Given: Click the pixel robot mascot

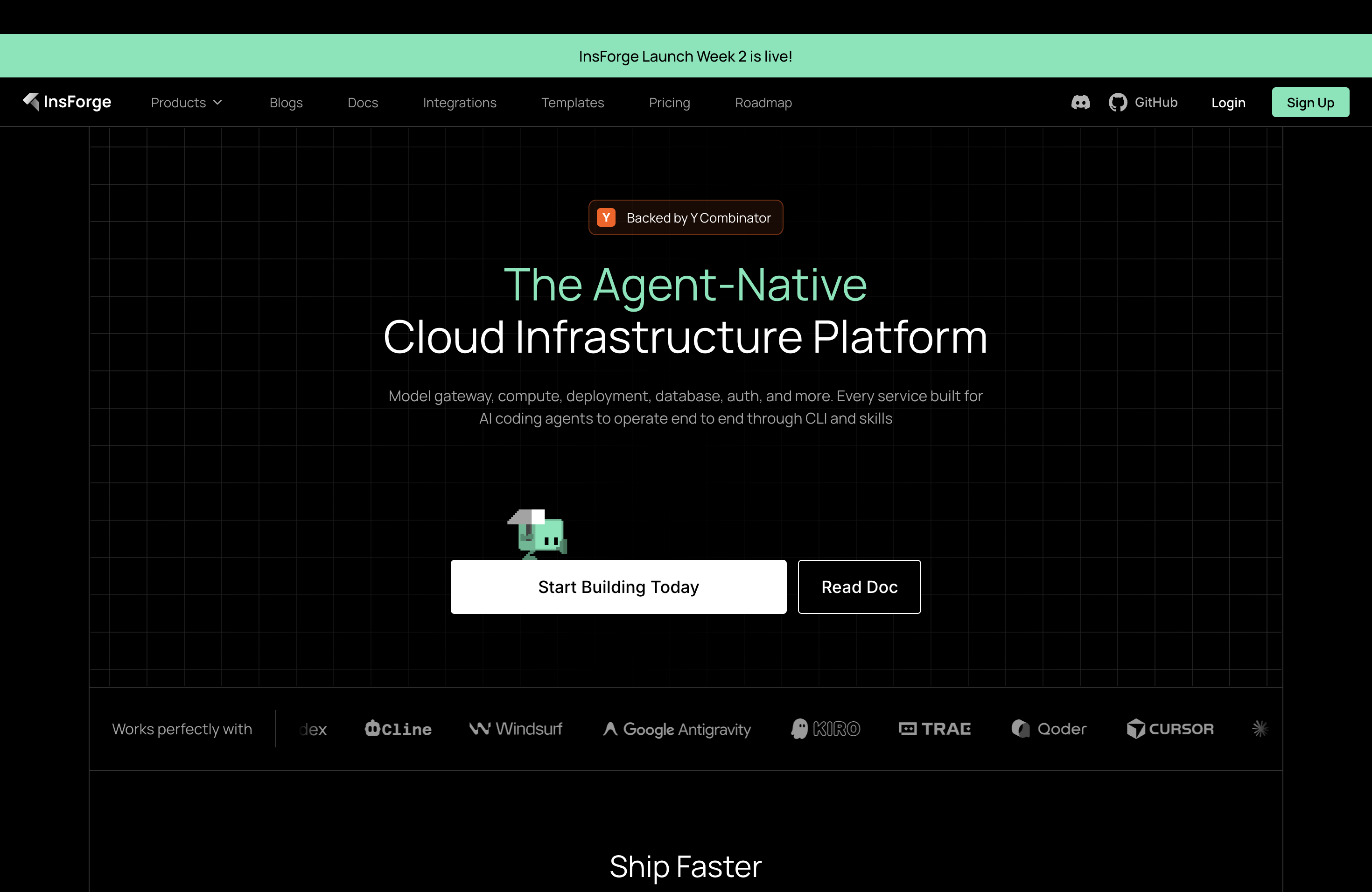Looking at the screenshot, I should click(537, 534).
